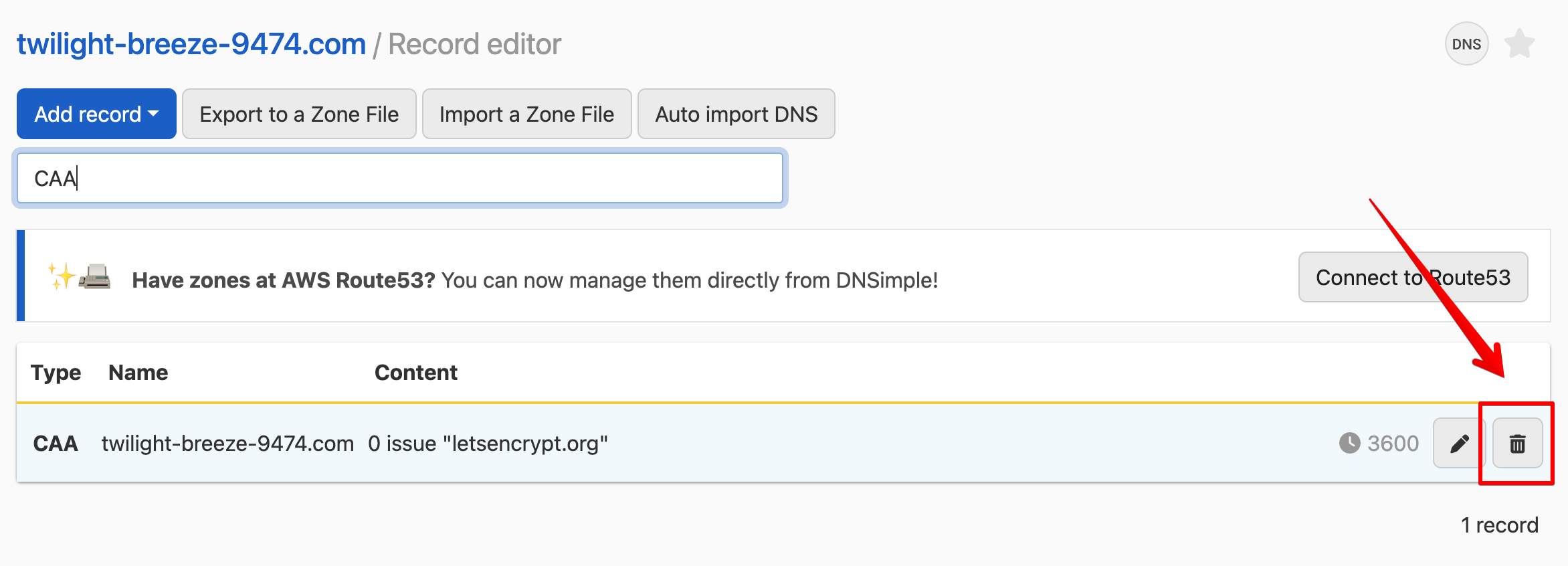Click the caret on the Add record button
The width and height of the screenshot is (1568, 566).
pos(153,114)
